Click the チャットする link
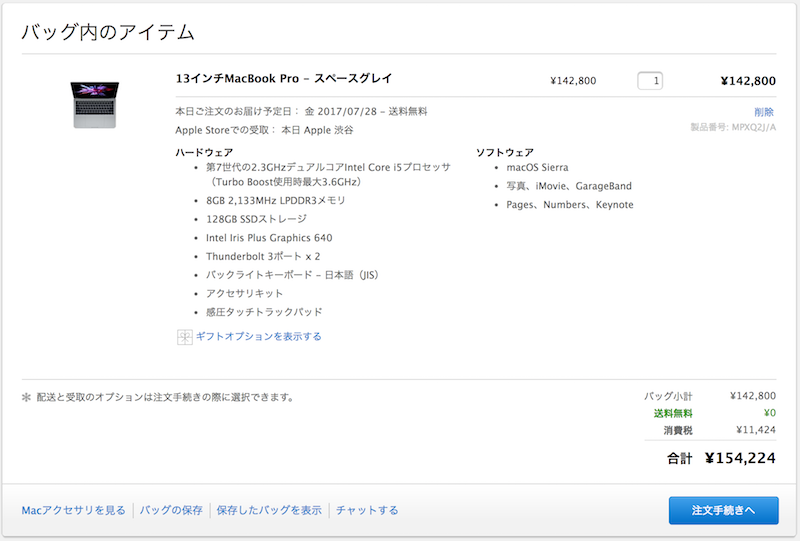This screenshot has width=800, height=541. [x=367, y=510]
